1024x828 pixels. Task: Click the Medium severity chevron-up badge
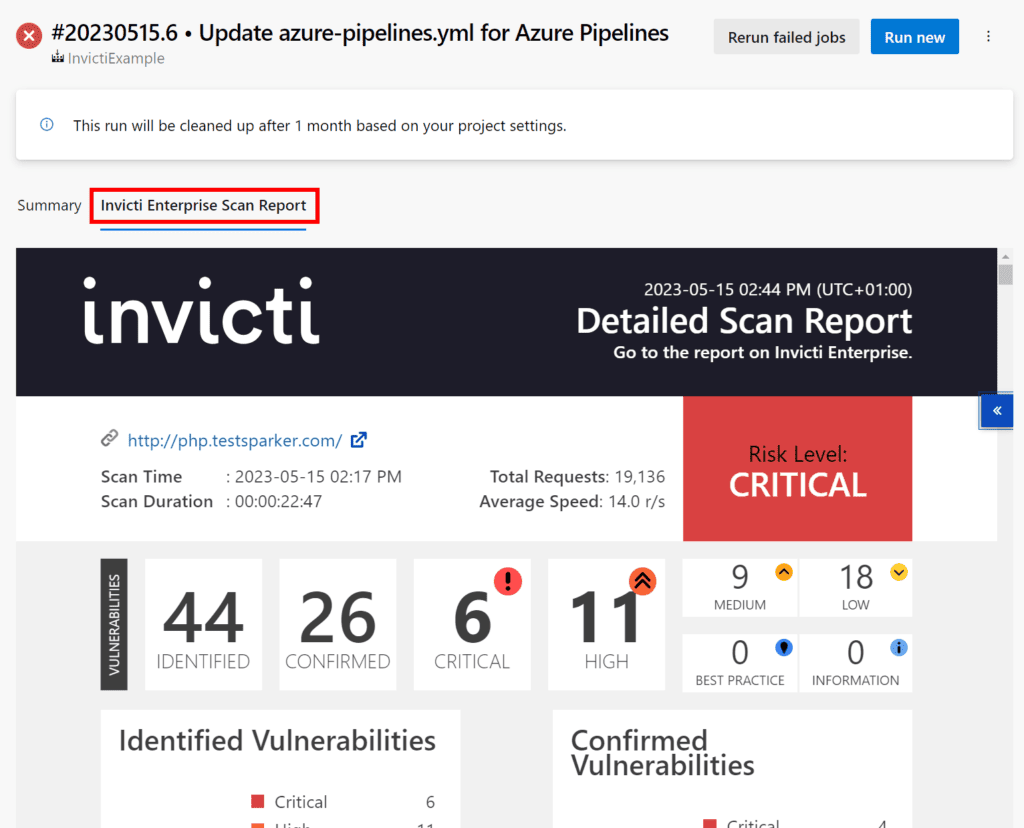coord(785,571)
